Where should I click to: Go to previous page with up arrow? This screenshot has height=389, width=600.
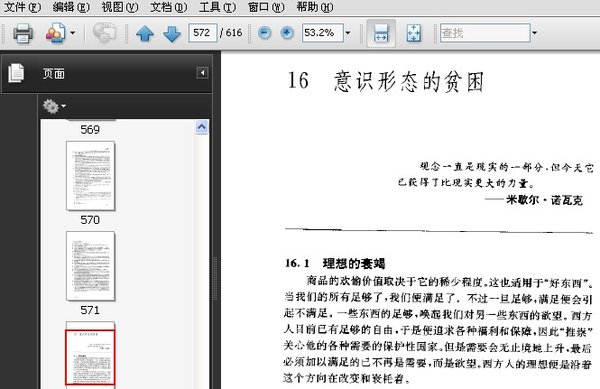[145, 33]
